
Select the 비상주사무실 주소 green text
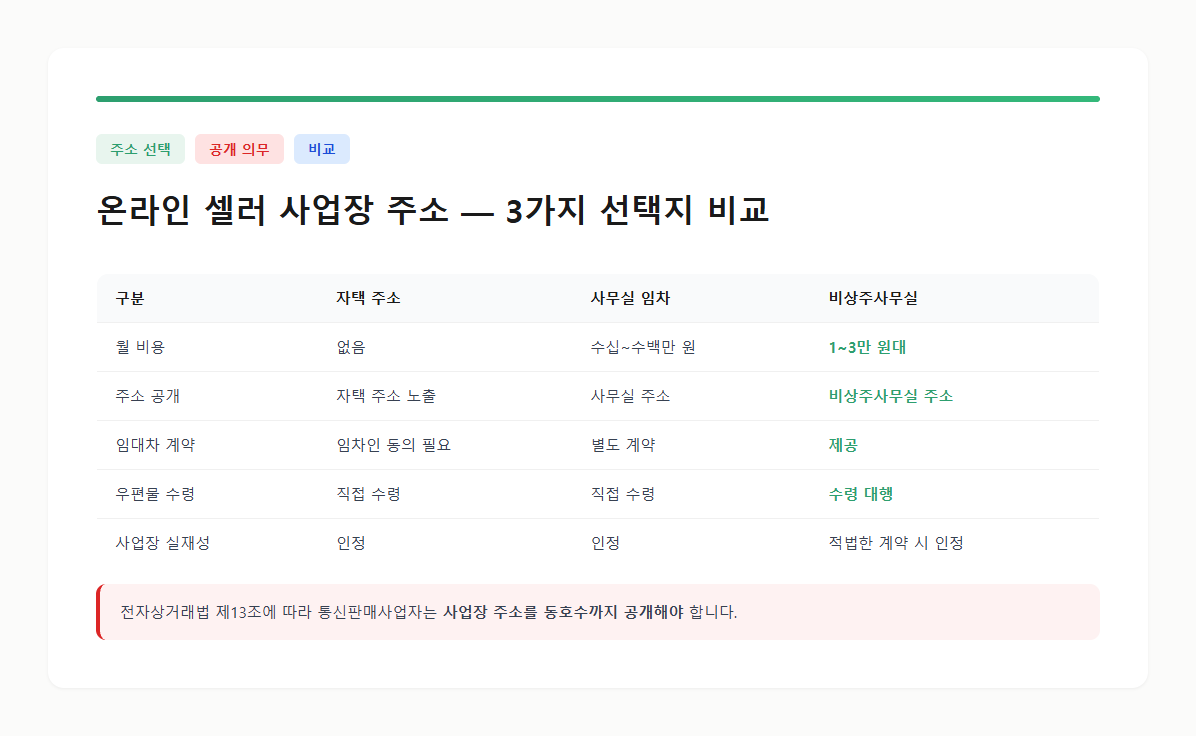coord(890,396)
